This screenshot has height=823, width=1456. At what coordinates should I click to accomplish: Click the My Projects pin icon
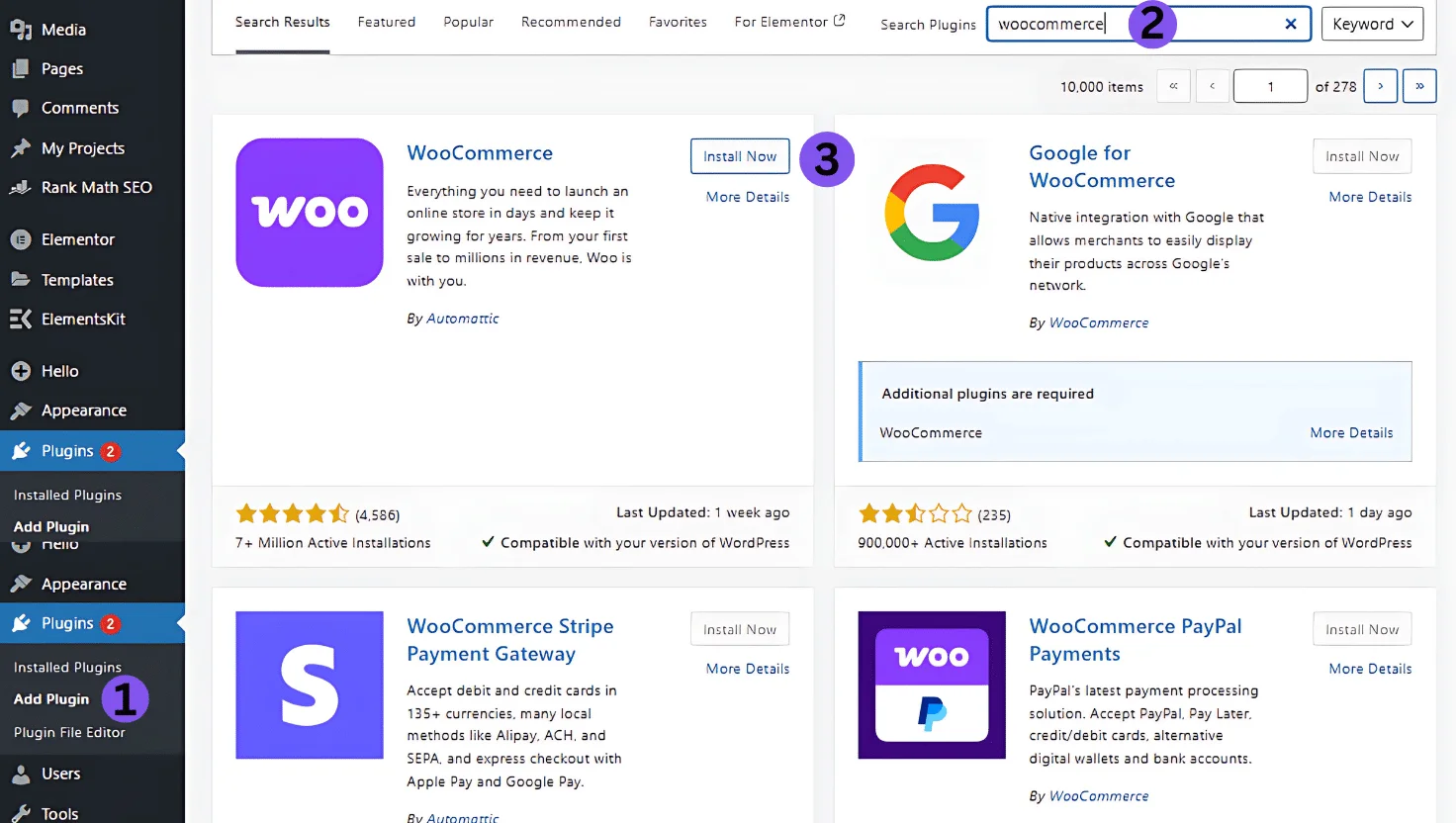pyautogui.click(x=21, y=148)
